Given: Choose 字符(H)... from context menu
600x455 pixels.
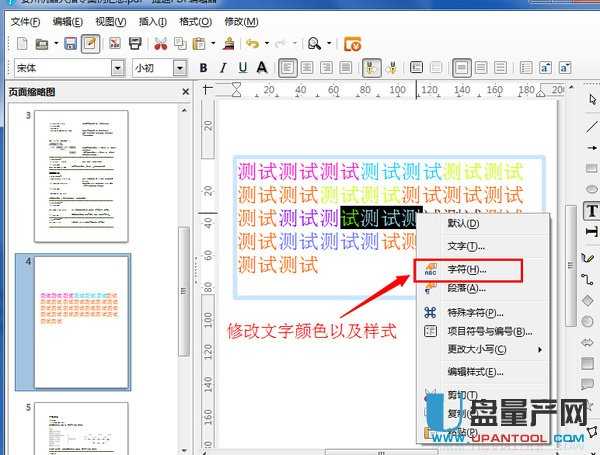Looking at the screenshot, I should pyautogui.click(x=466, y=270).
